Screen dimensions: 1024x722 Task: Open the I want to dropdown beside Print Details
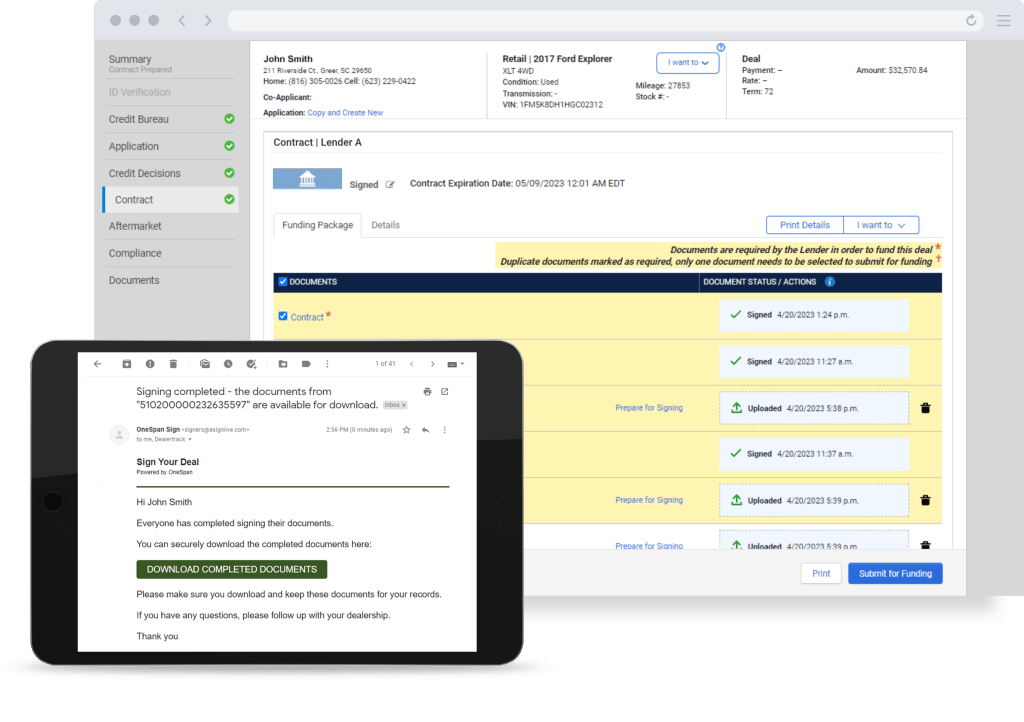[881, 225]
